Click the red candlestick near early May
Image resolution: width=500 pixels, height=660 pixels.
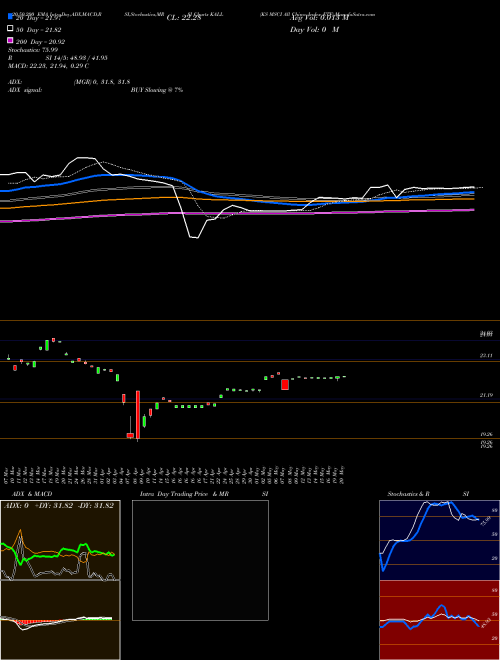coord(285,384)
